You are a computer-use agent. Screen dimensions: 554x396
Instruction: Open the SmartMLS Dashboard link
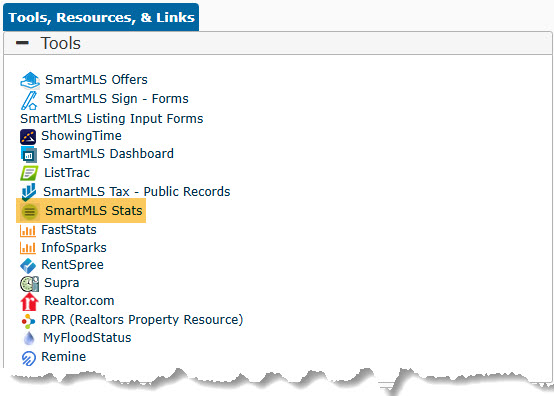[108, 154]
